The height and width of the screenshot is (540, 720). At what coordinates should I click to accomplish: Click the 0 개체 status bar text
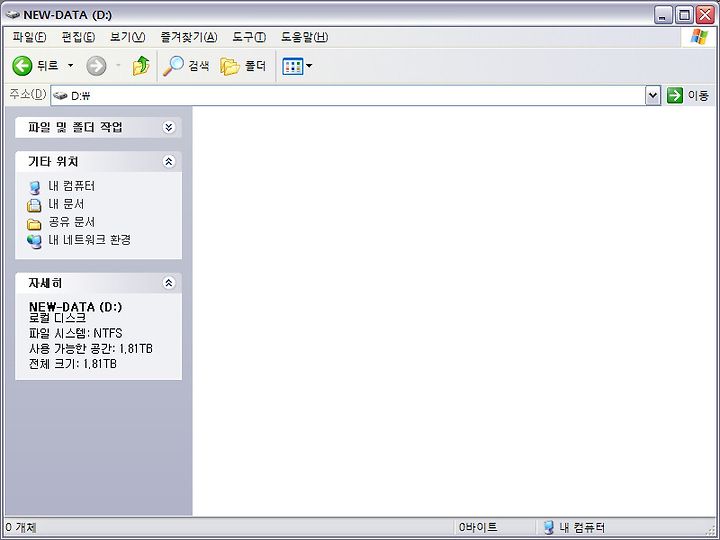(x=21, y=527)
